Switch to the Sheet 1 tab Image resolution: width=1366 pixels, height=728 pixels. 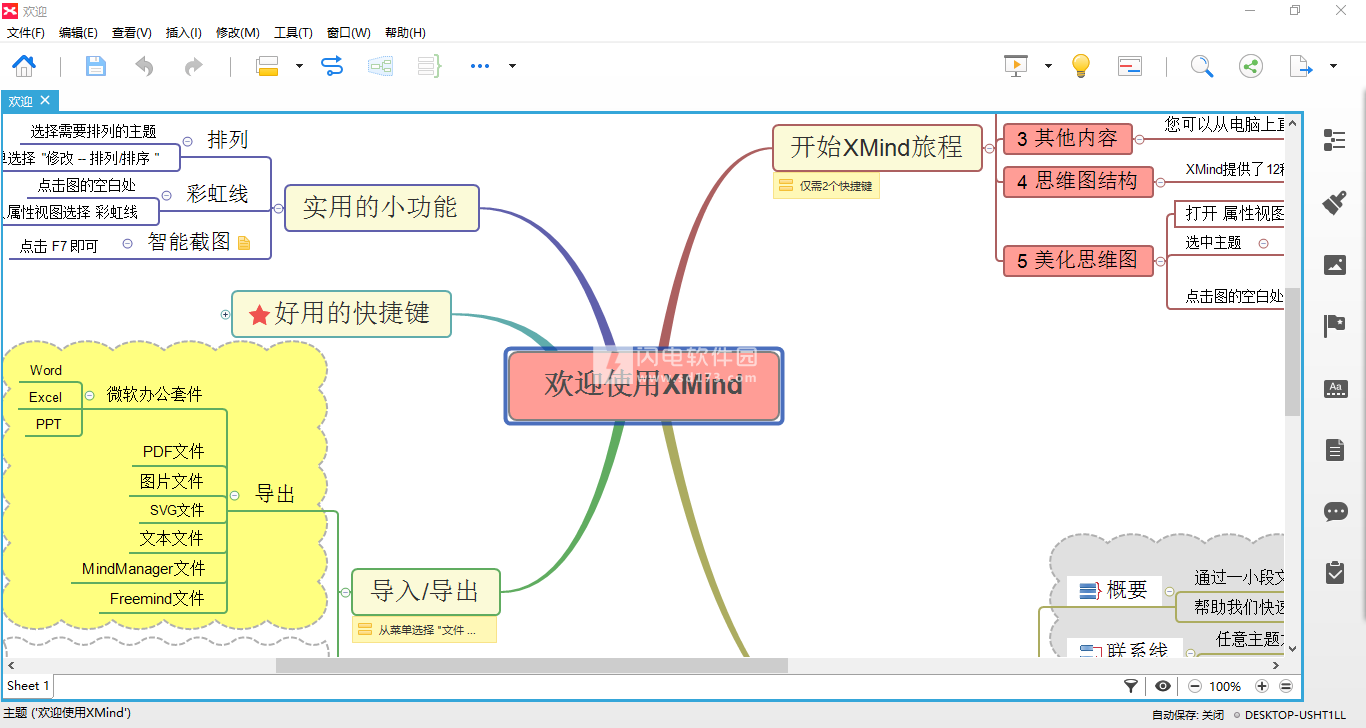(x=27, y=686)
